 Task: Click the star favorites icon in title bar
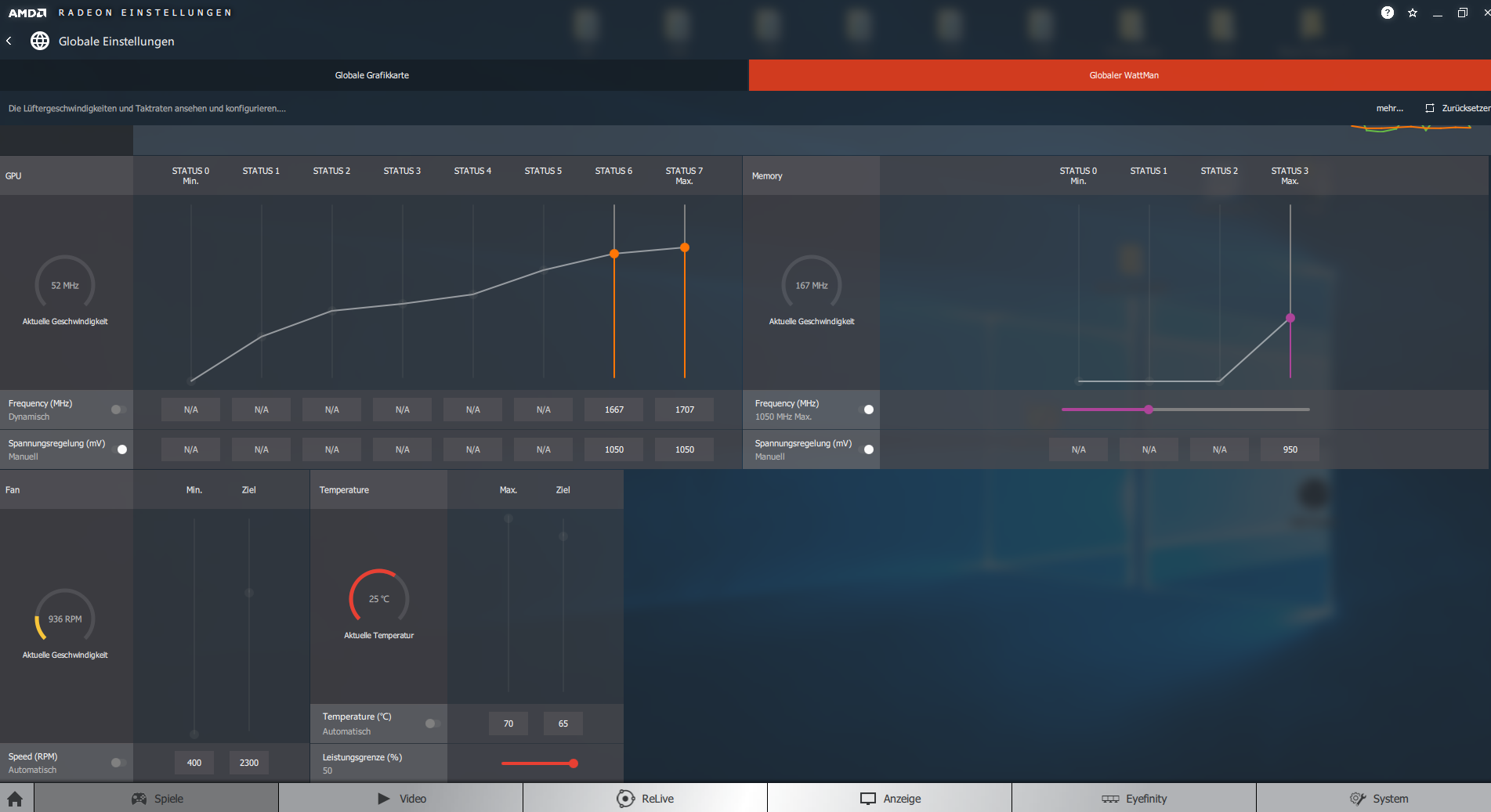click(x=1413, y=13)
